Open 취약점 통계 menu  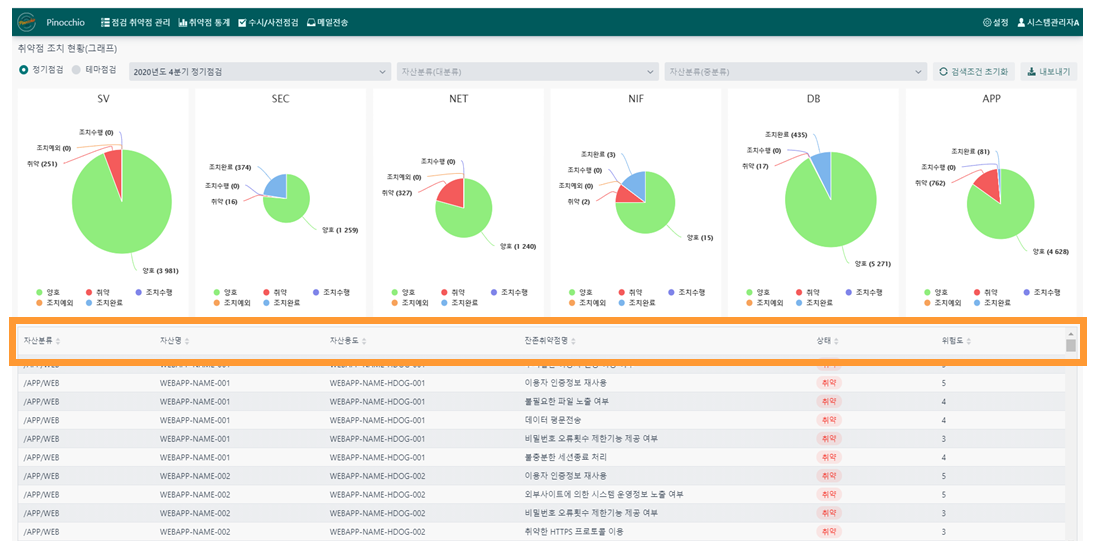click(x=204, y=22)
